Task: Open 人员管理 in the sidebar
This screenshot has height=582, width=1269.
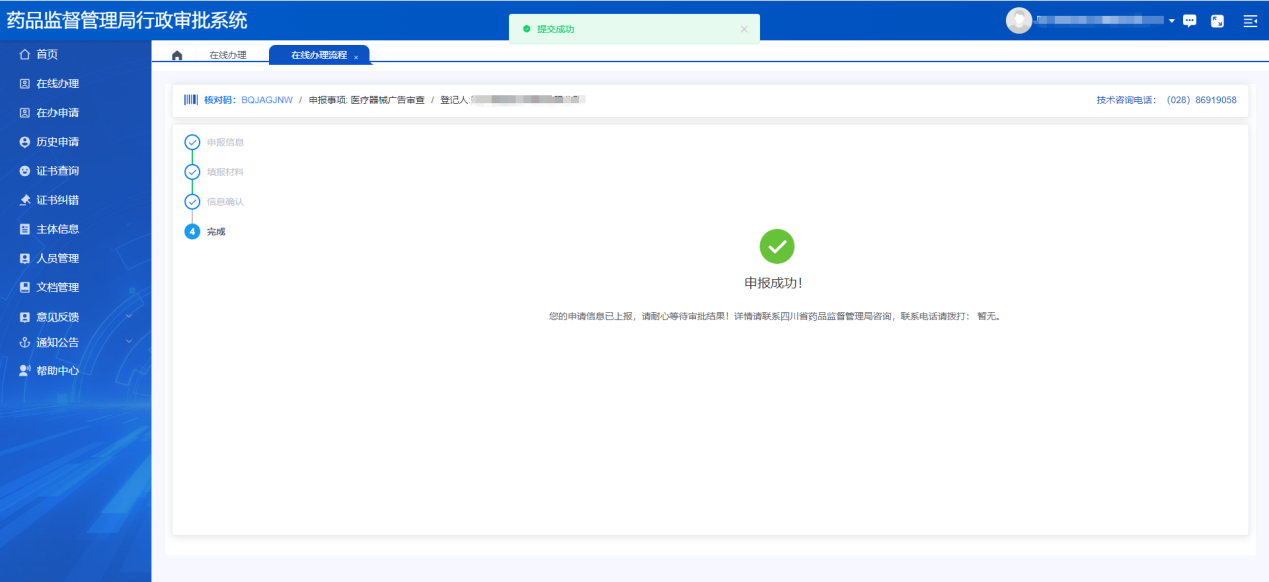Action: pyautogui.click(x=57, y=259)
